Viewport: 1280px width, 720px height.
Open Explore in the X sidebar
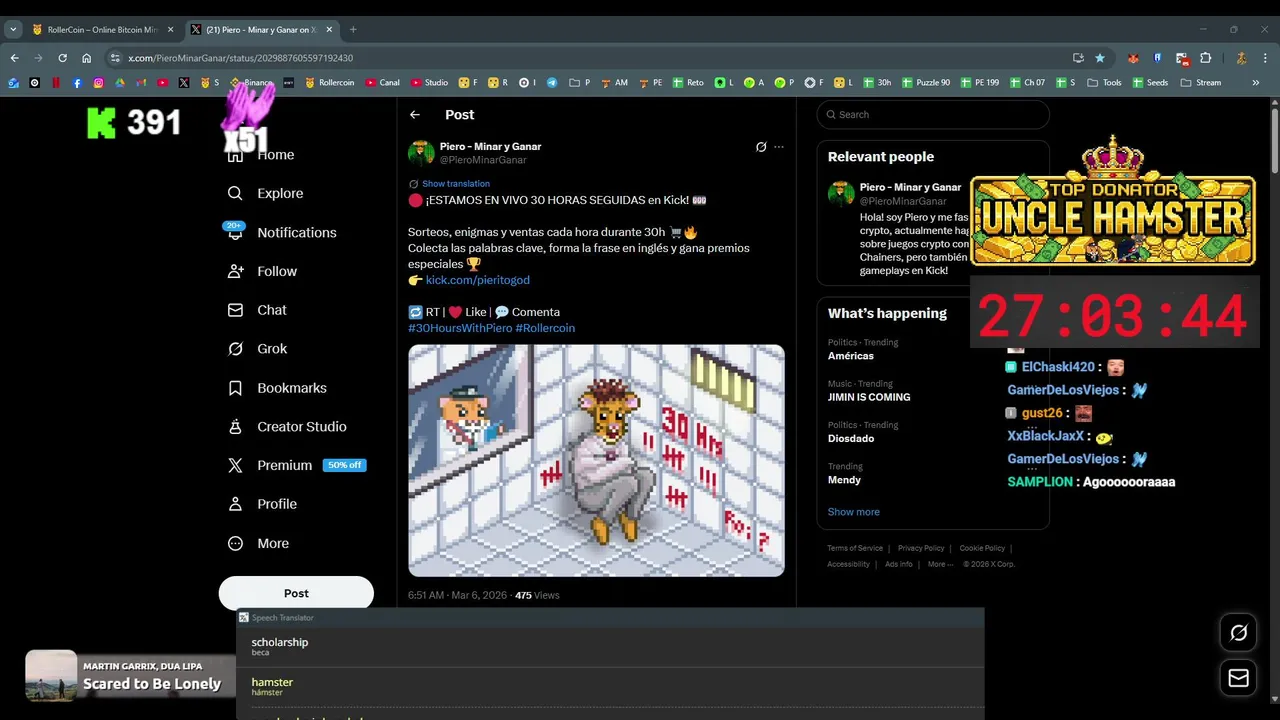(x=265, y=193)
